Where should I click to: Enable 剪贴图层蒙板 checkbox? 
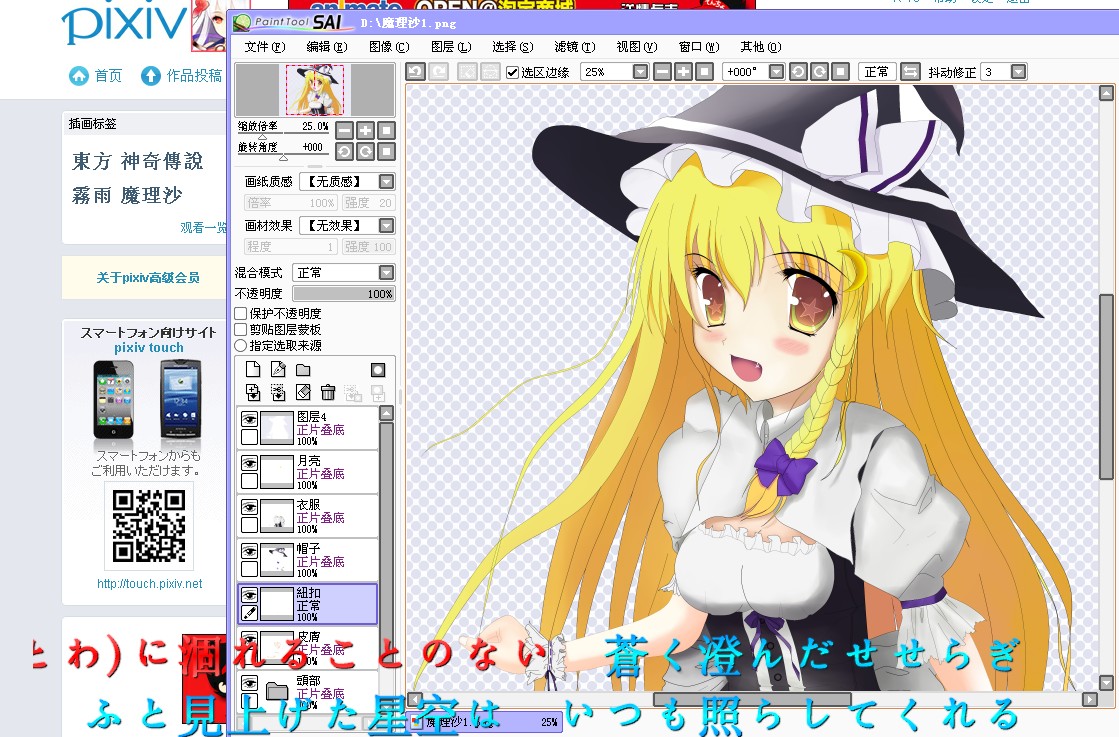point(241,330)
